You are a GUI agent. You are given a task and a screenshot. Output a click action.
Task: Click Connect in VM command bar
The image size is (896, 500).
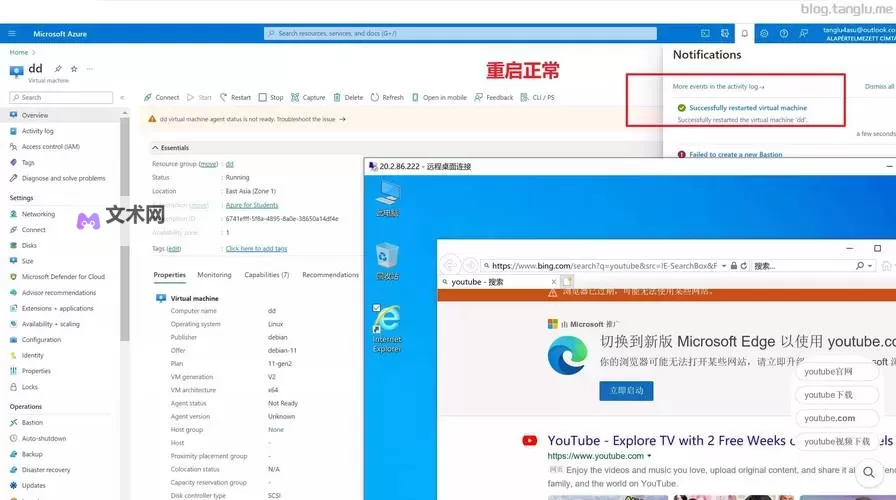tap(162, 98)
